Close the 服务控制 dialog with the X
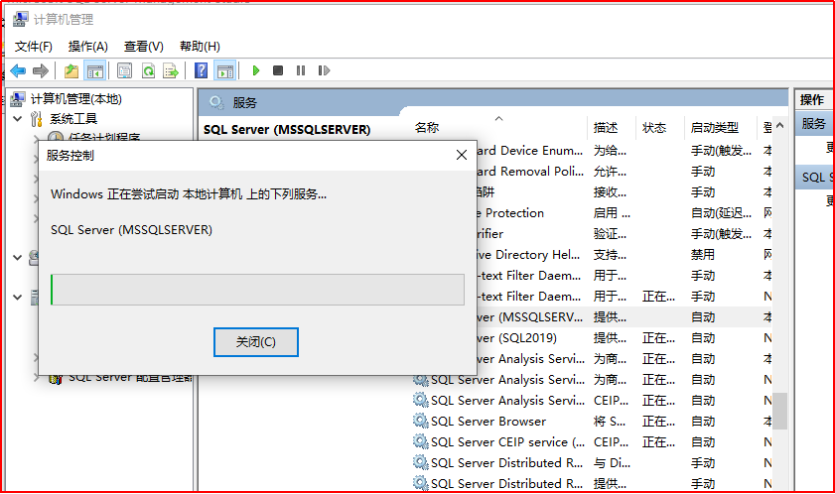835x494 pixels. (461, 155)
